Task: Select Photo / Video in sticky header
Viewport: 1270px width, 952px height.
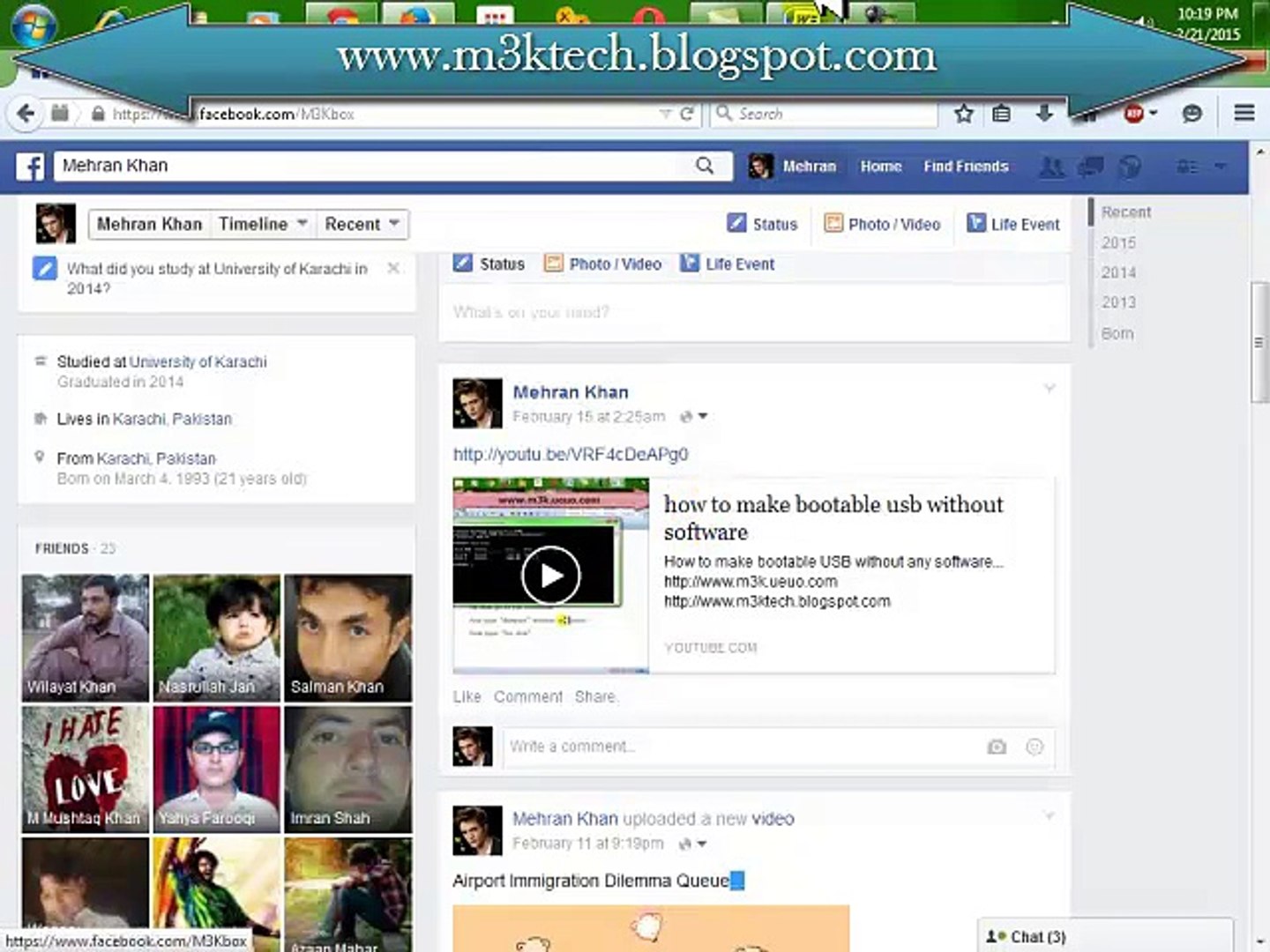Action: pos(882,224)
